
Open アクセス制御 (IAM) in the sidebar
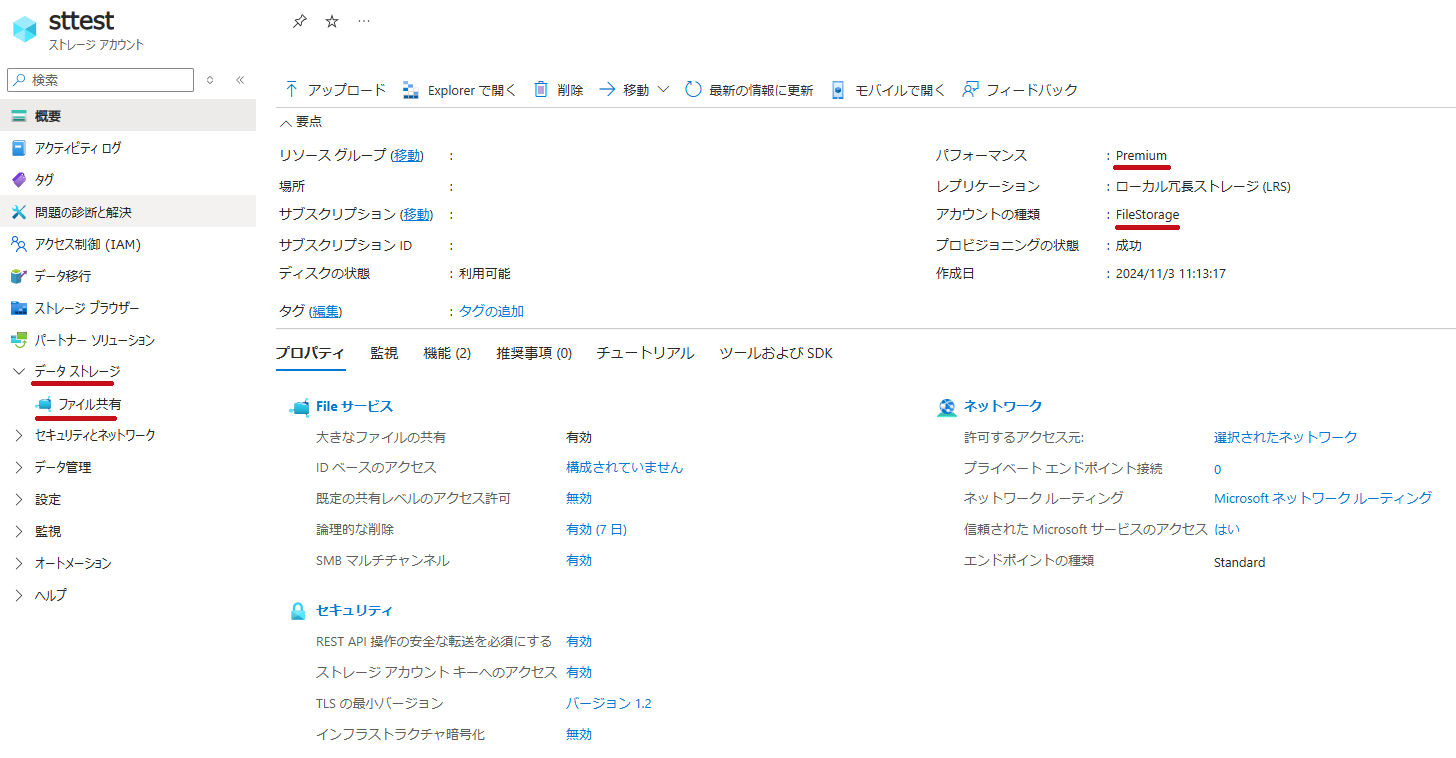[128, 244]
